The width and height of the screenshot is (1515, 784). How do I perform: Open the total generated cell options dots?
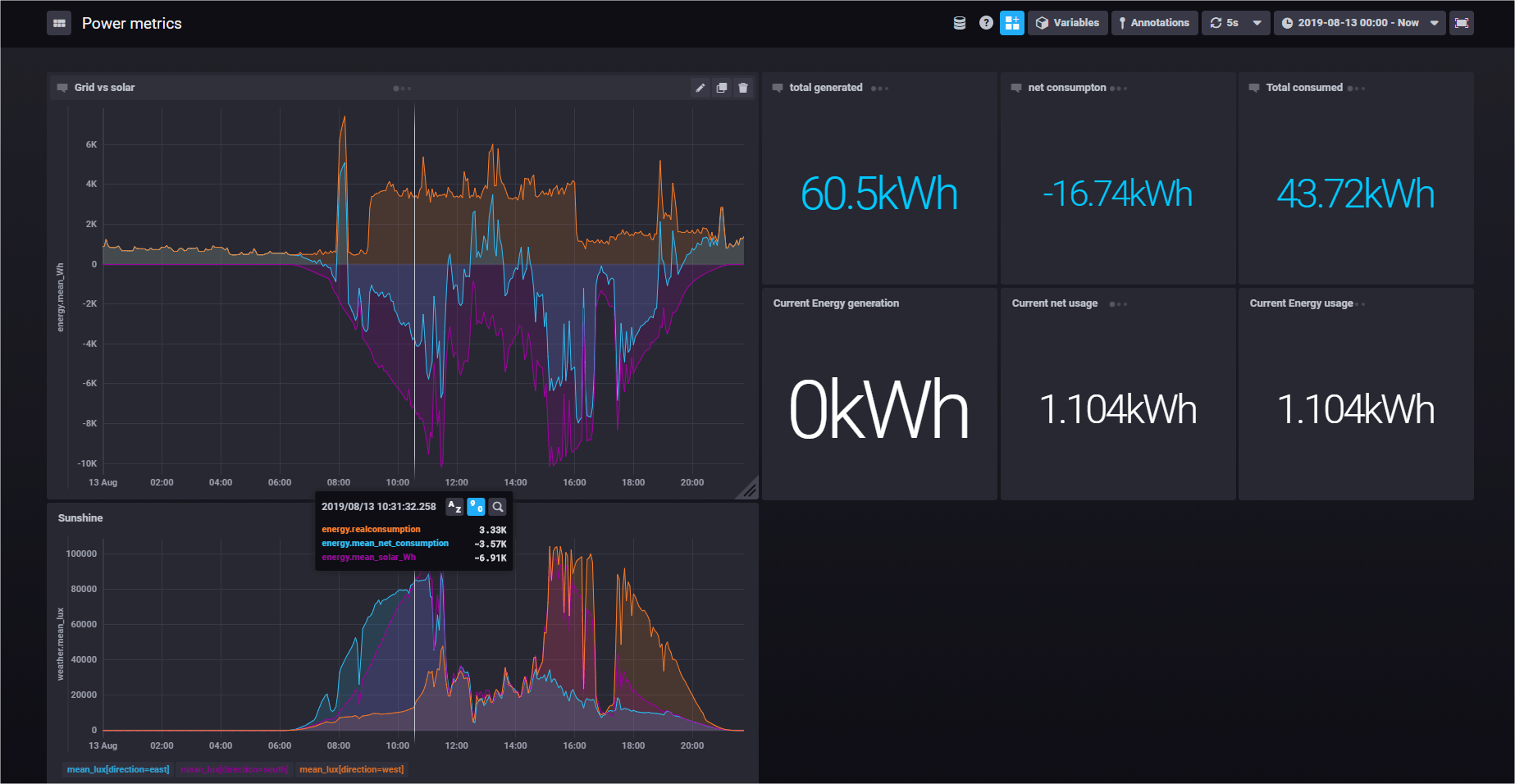(880, 89)
